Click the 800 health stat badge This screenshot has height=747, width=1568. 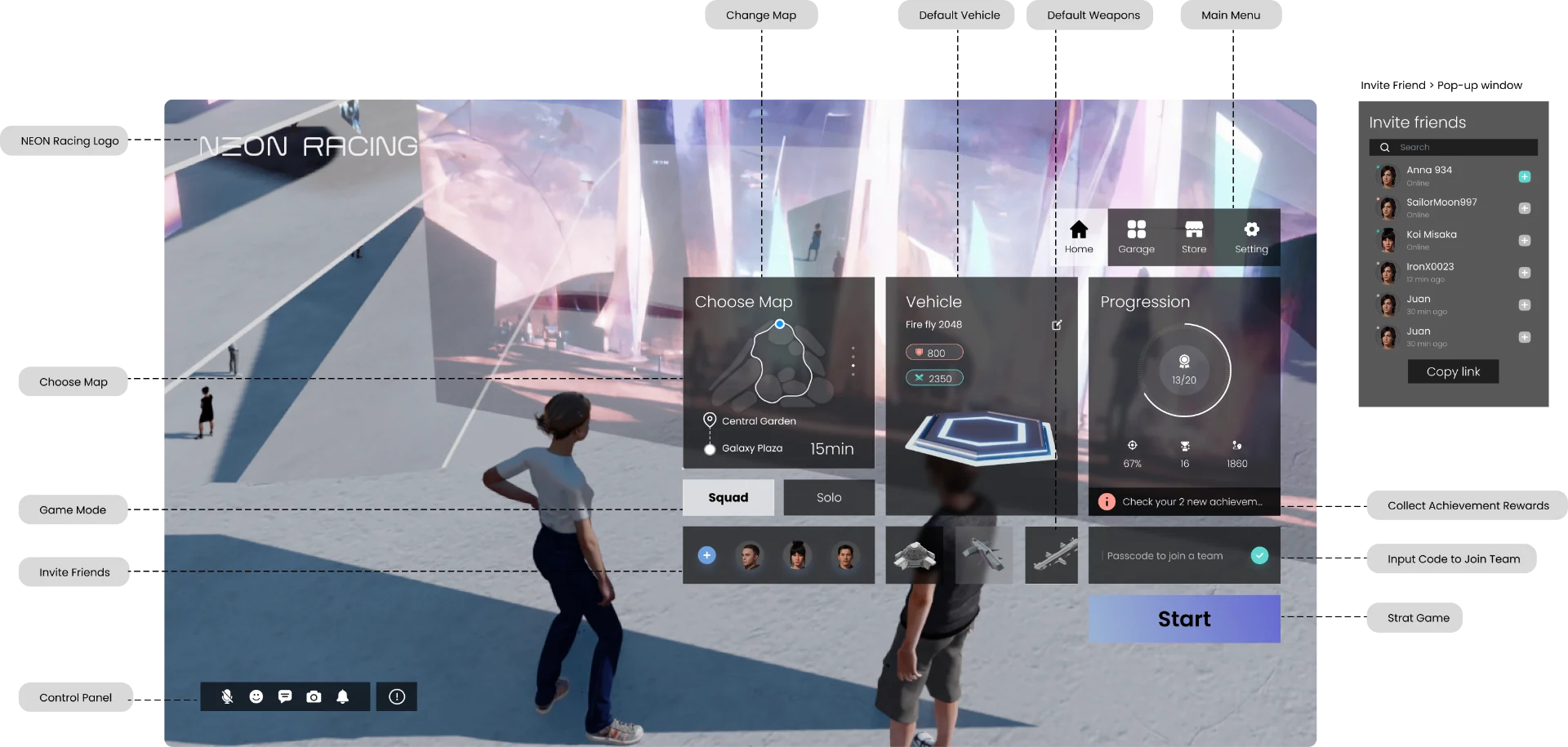934,353
